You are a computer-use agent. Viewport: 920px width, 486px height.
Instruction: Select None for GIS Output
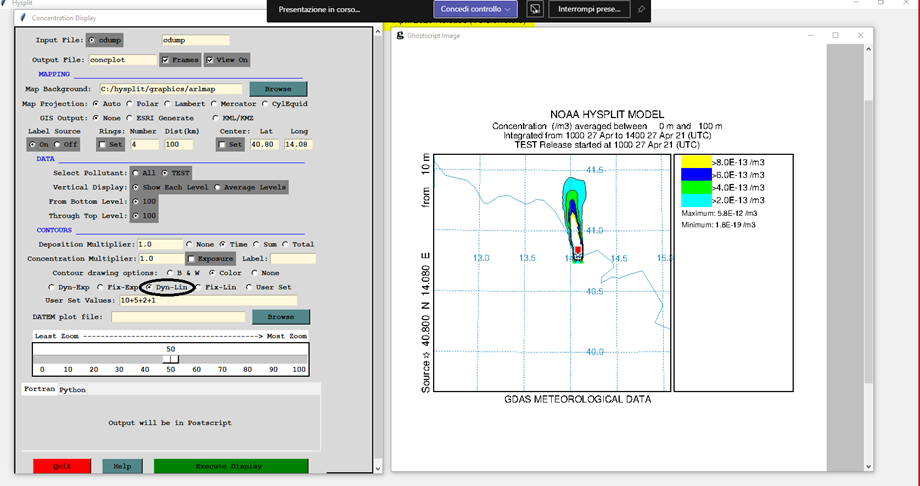(96, 118)
